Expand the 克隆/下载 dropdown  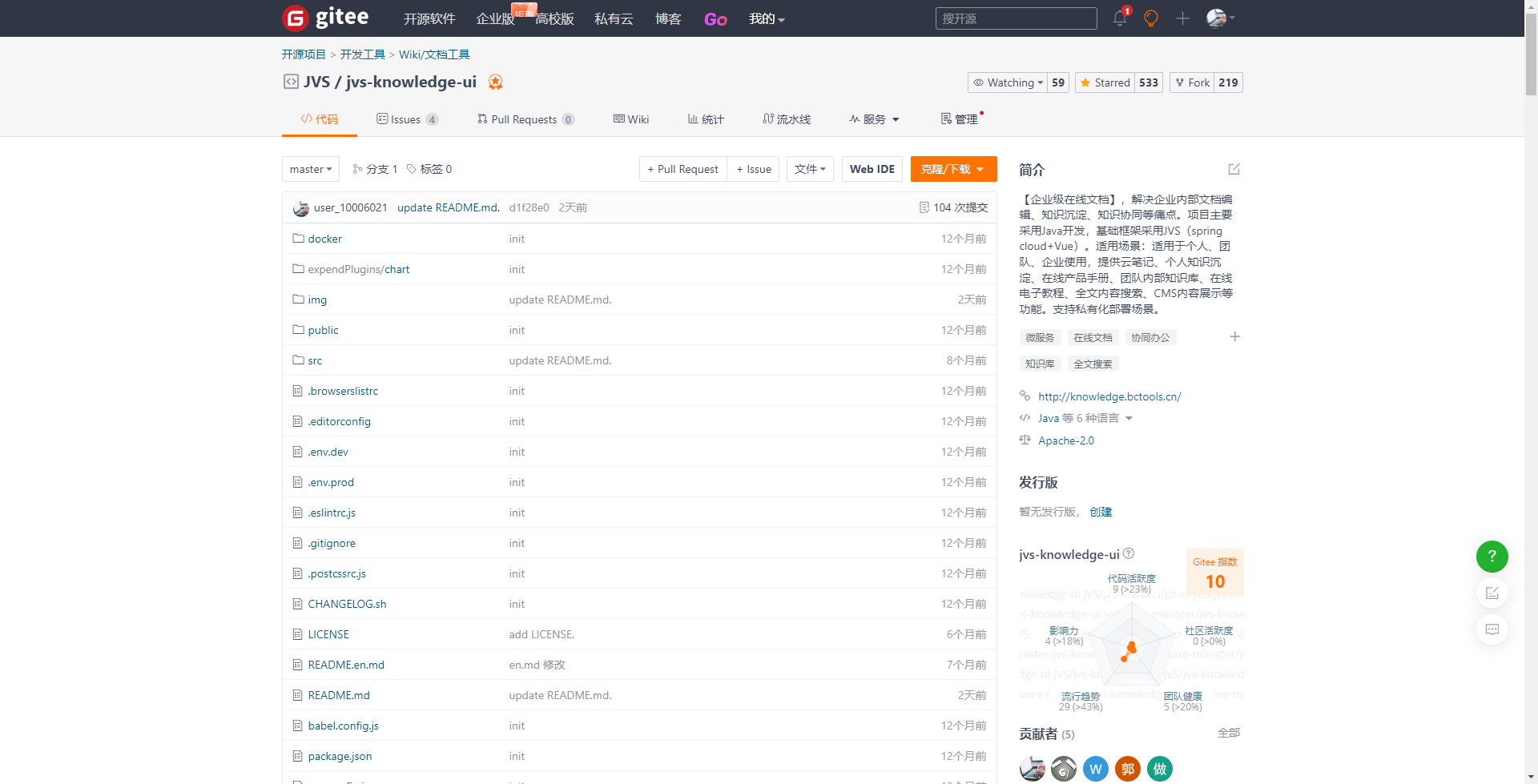tap(953, 169)
